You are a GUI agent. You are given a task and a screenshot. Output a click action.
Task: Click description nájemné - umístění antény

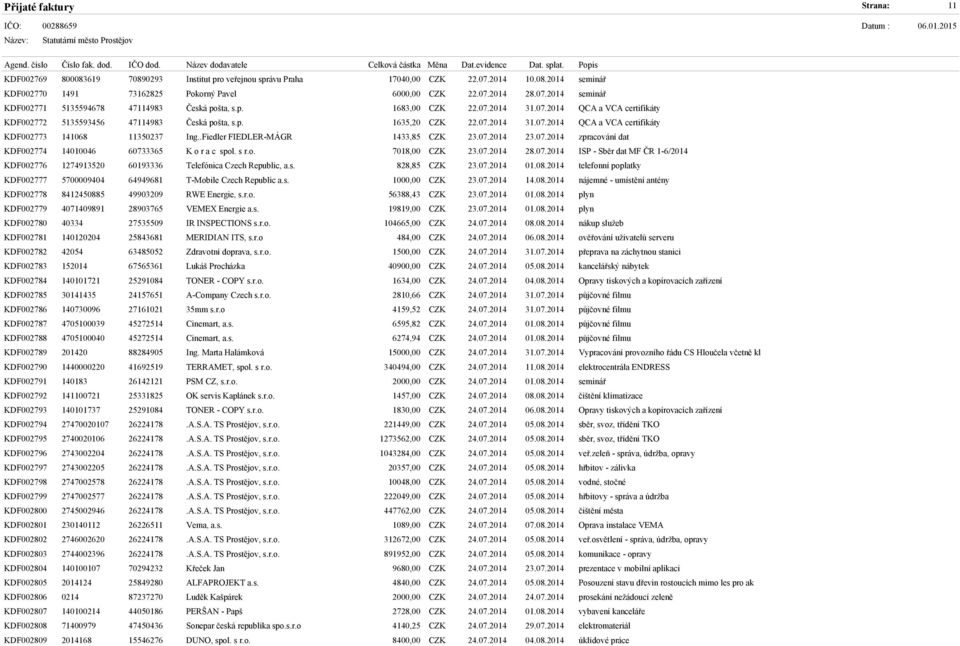point(624,181)
